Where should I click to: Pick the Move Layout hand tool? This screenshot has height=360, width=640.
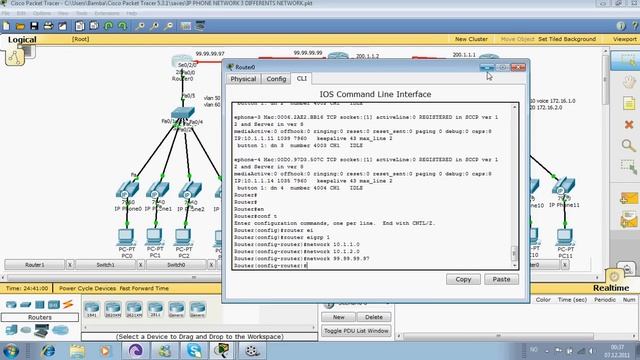coord(629,82)
